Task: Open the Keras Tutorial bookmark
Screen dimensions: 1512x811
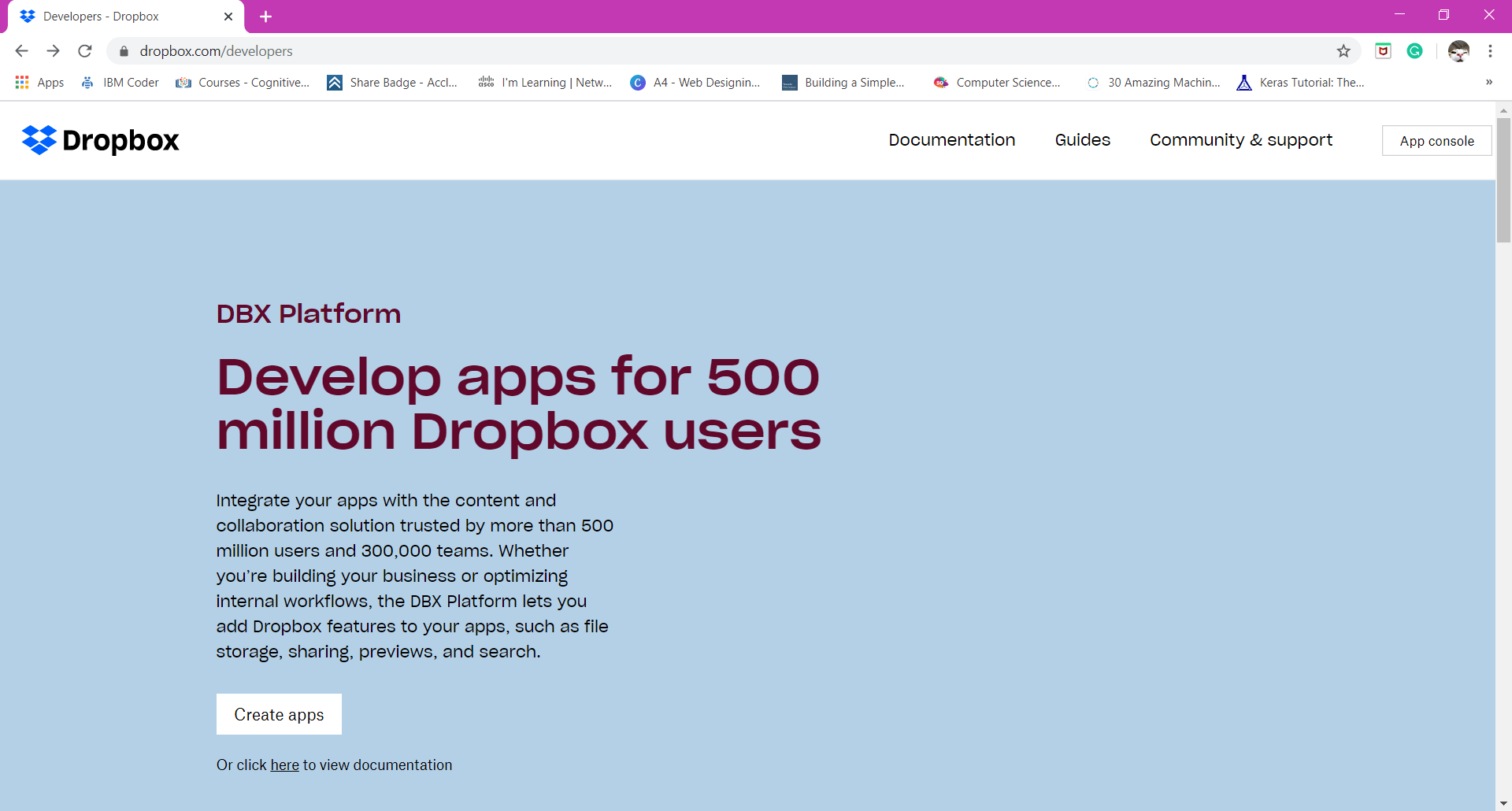Action: pyautogui.click(x=1299, y=82)
